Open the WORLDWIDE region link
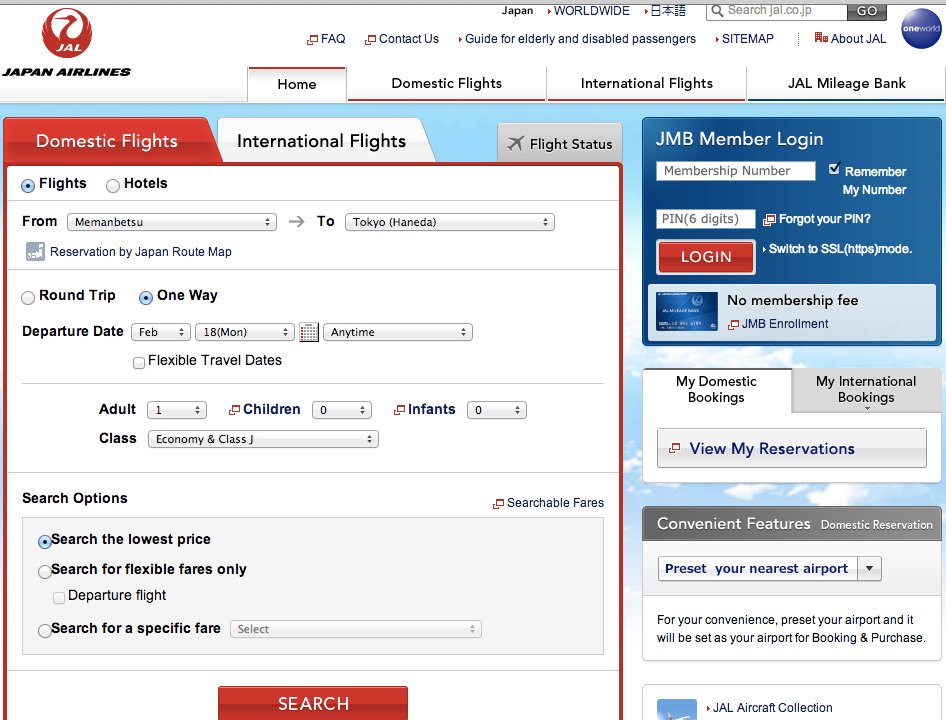This screenshot has width=946, height=720. pyautogui.click(x=592, y=11)
